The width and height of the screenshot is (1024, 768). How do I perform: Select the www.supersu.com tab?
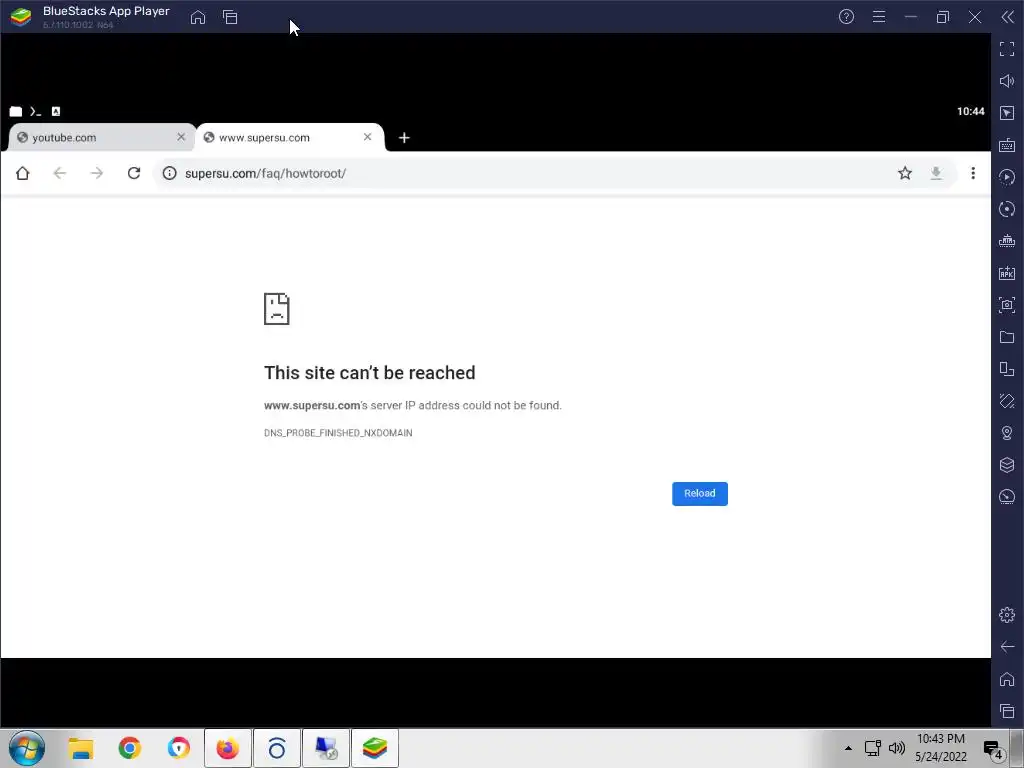click(289, 137)
